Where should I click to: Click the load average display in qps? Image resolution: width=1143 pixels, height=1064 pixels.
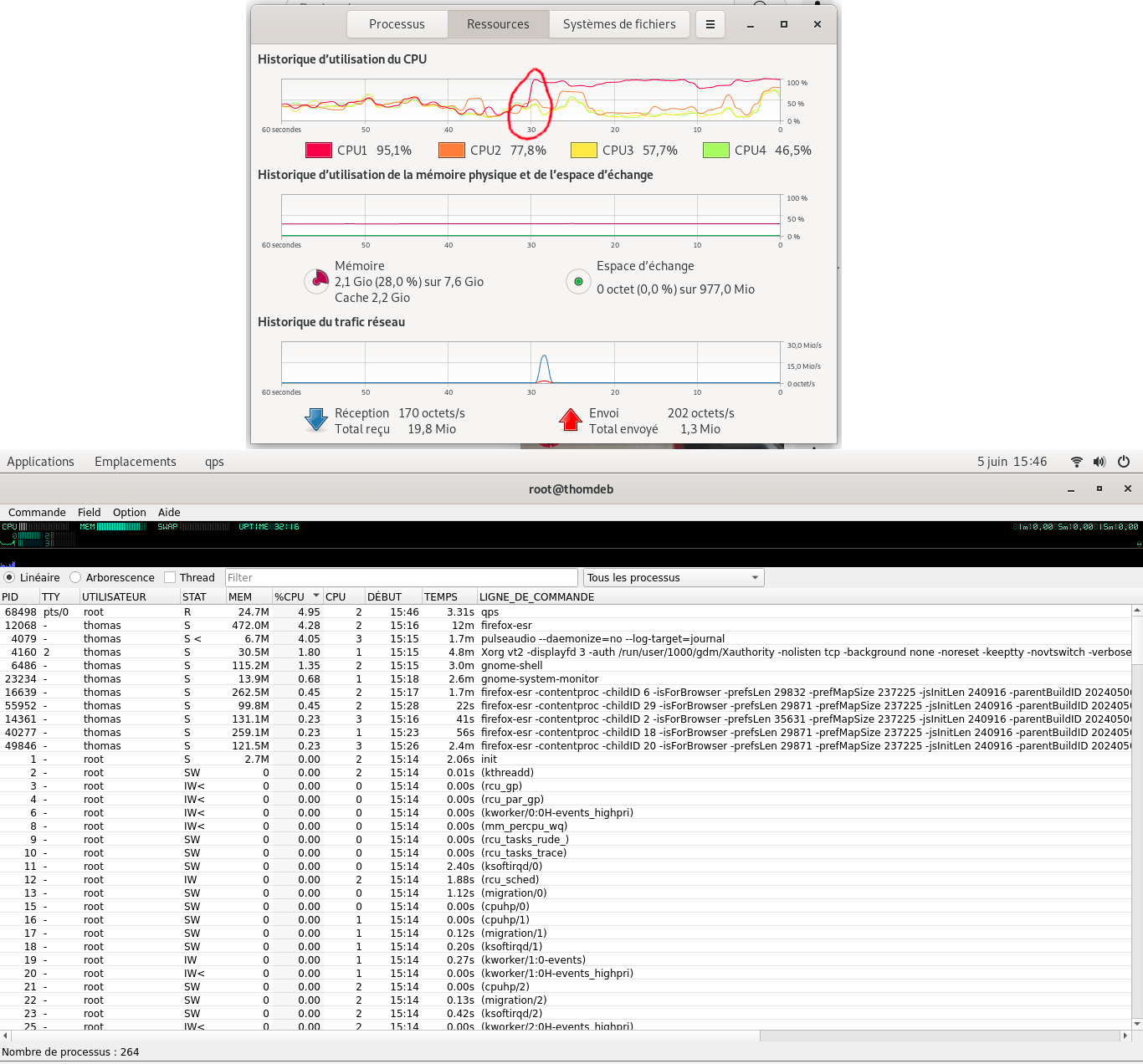(x=1075, y=527)
